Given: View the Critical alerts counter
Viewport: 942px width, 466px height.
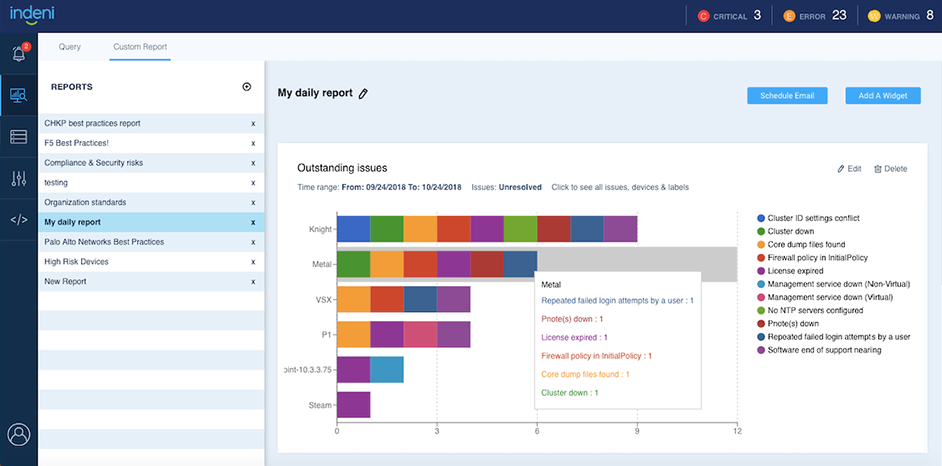Looking at the screenshot, I should (x=729, y=15).
